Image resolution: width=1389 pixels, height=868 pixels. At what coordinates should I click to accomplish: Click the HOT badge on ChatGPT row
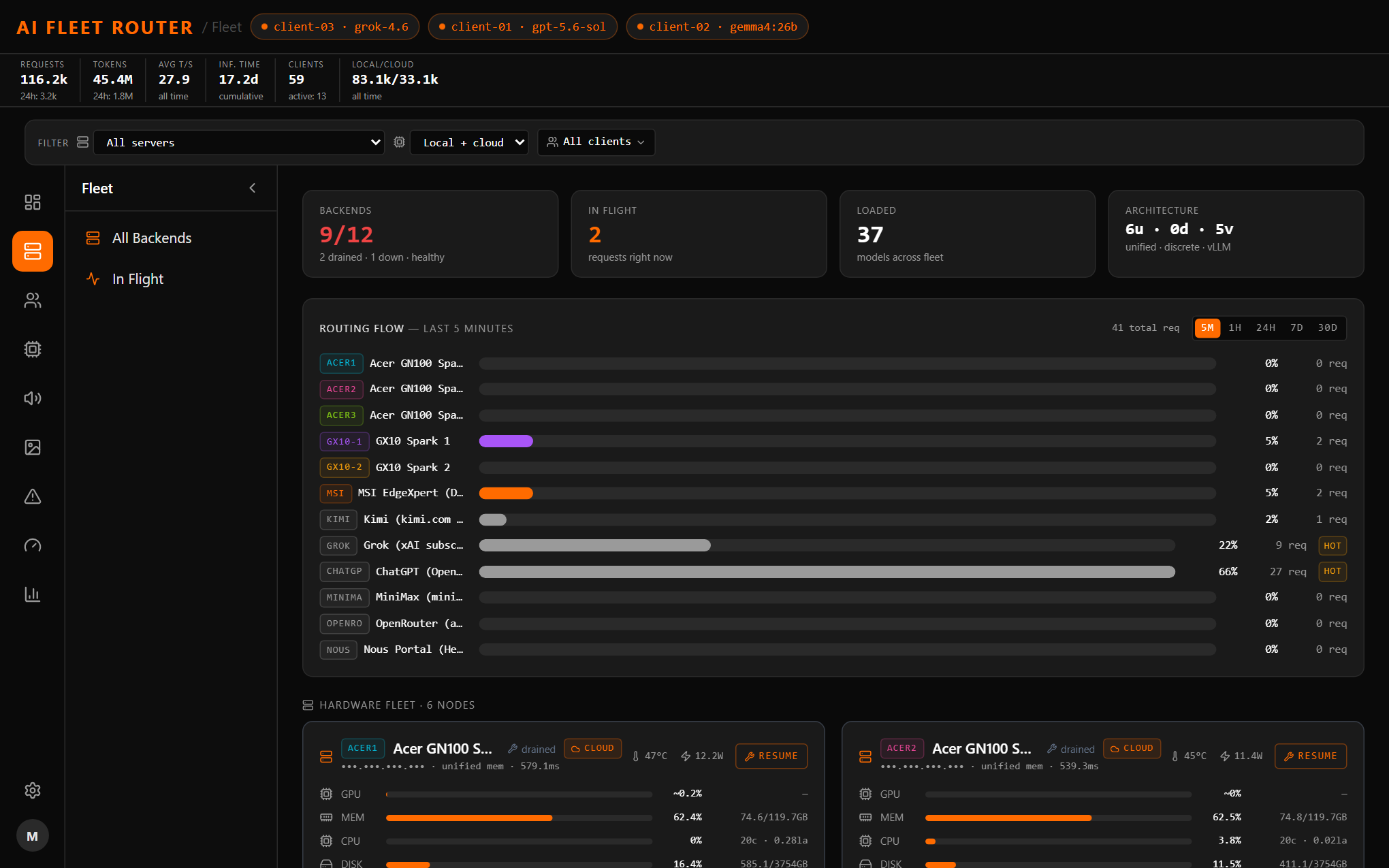point(1332,572)
